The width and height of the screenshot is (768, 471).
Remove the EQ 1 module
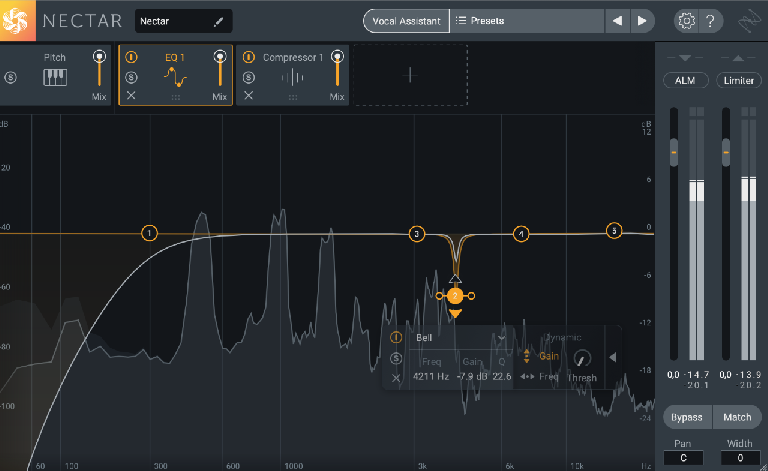131,96
